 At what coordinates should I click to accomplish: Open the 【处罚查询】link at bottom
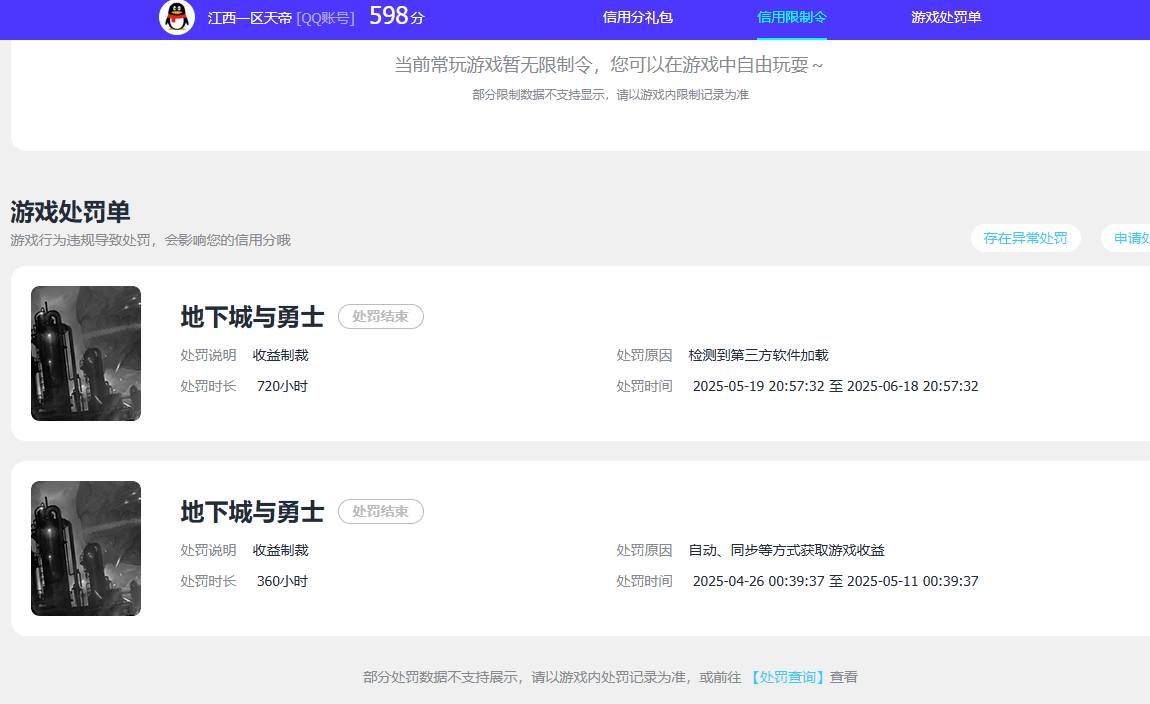(x=789, y=677)
